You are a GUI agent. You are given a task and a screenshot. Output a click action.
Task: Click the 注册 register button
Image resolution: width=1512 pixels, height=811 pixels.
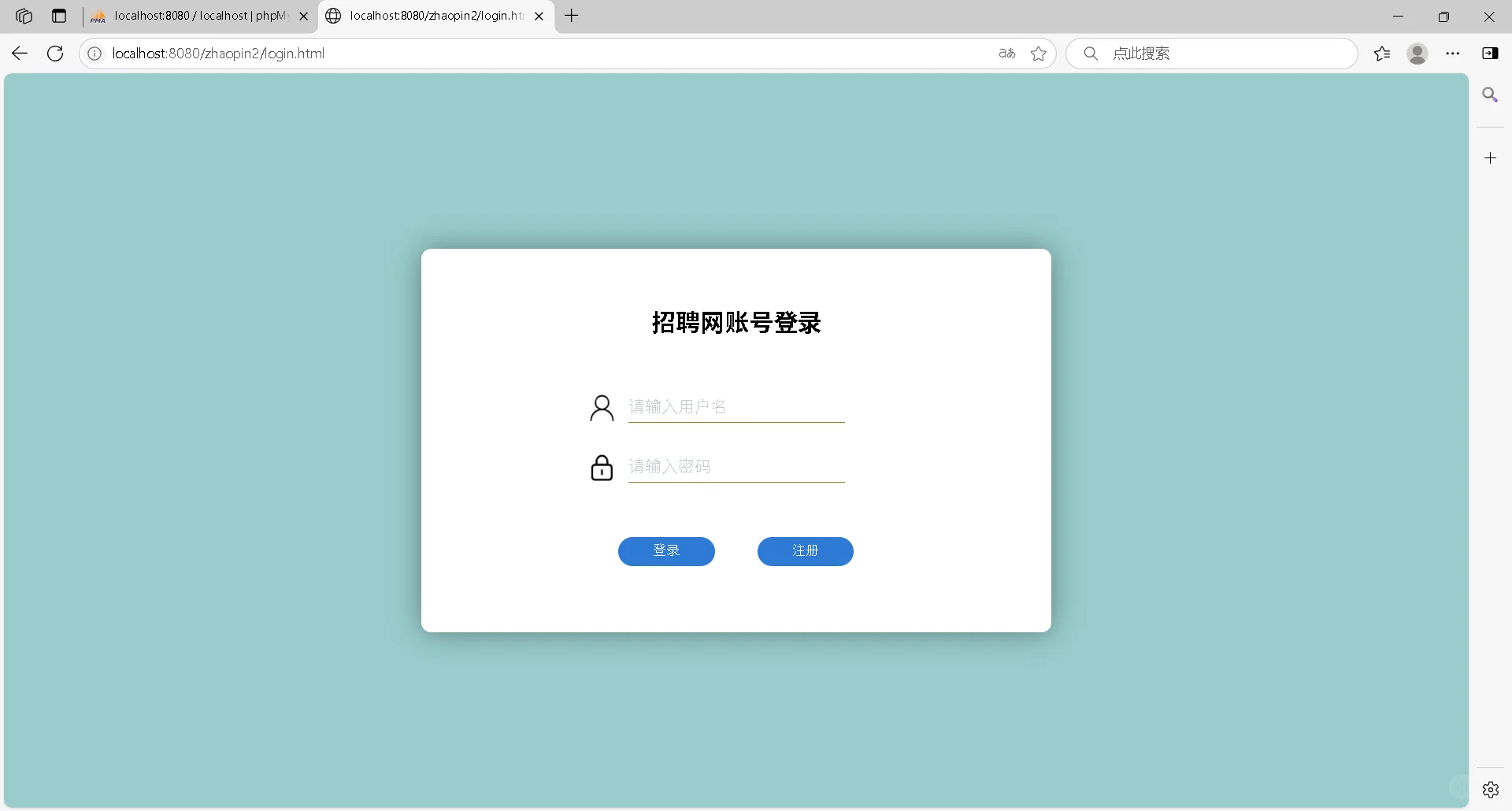point(805,551)
